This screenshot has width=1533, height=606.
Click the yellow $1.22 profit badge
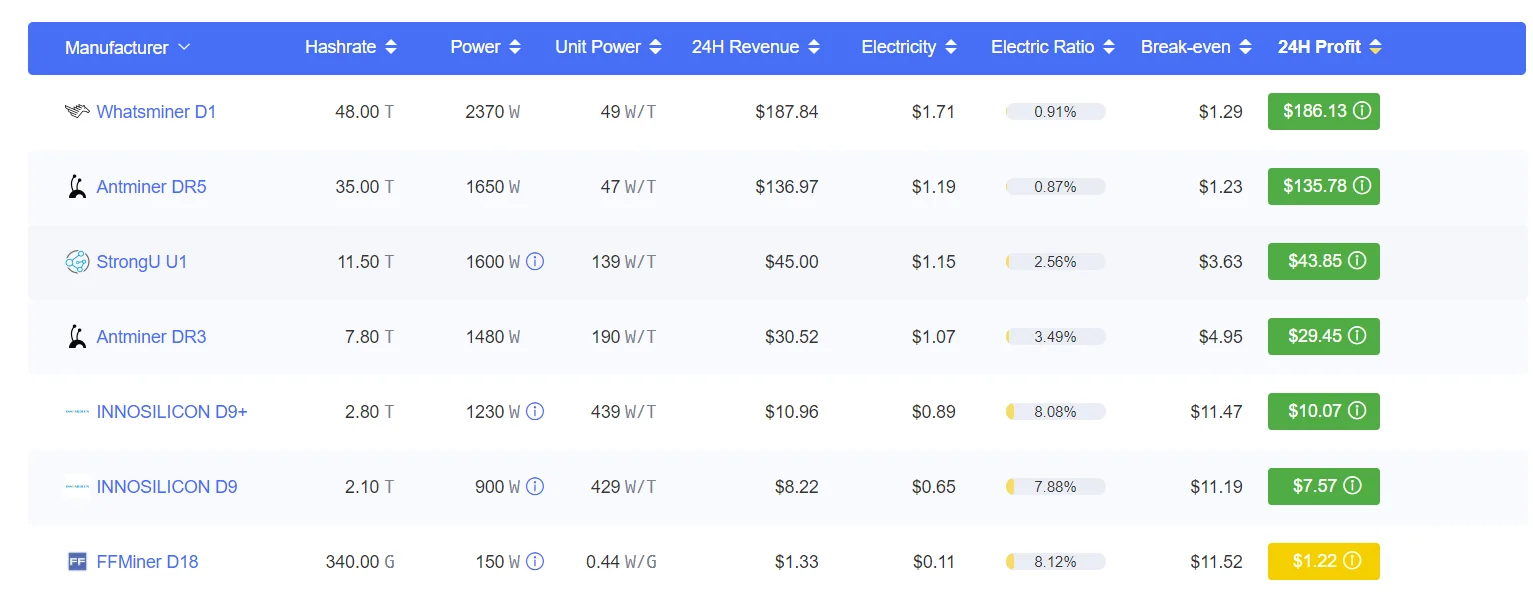(1323, 562)
